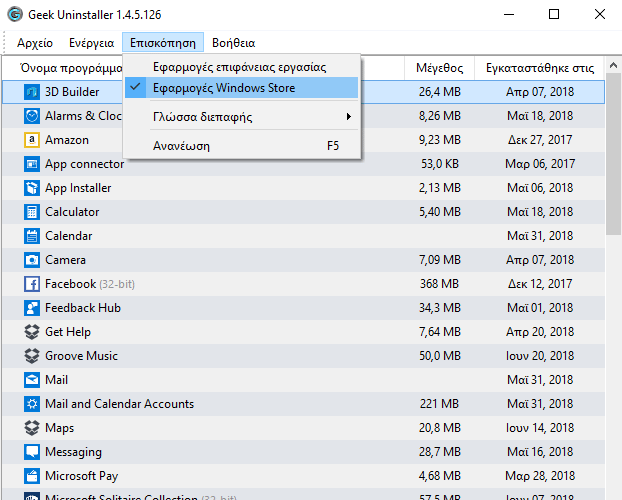
Task: Sort by Όνομα προγράμματος column header
Action: click(x=71, y=68)
